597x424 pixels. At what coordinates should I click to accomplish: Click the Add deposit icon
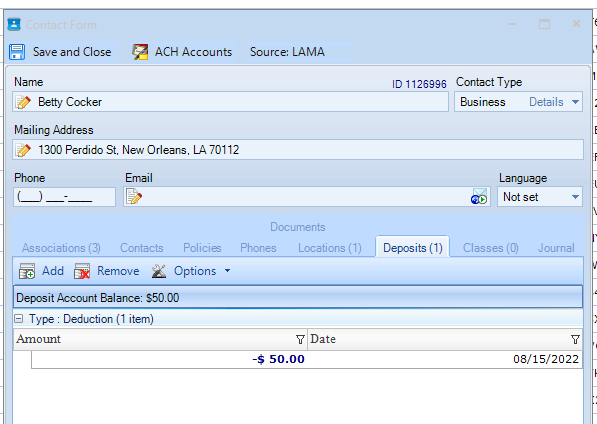[x=27, y=271]
